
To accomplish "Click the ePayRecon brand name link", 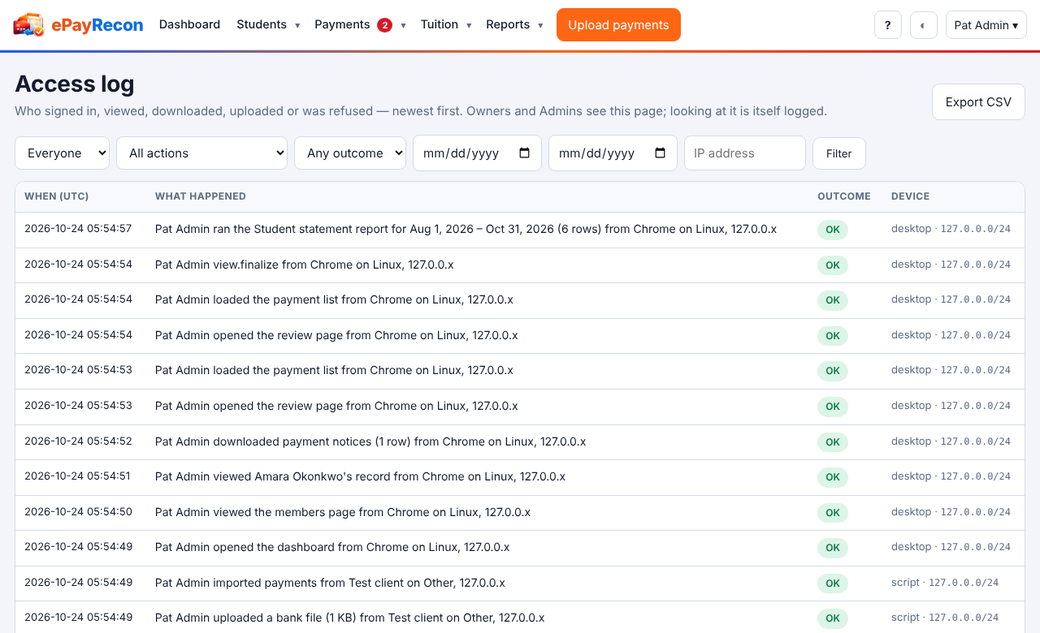I will (98, 25).
